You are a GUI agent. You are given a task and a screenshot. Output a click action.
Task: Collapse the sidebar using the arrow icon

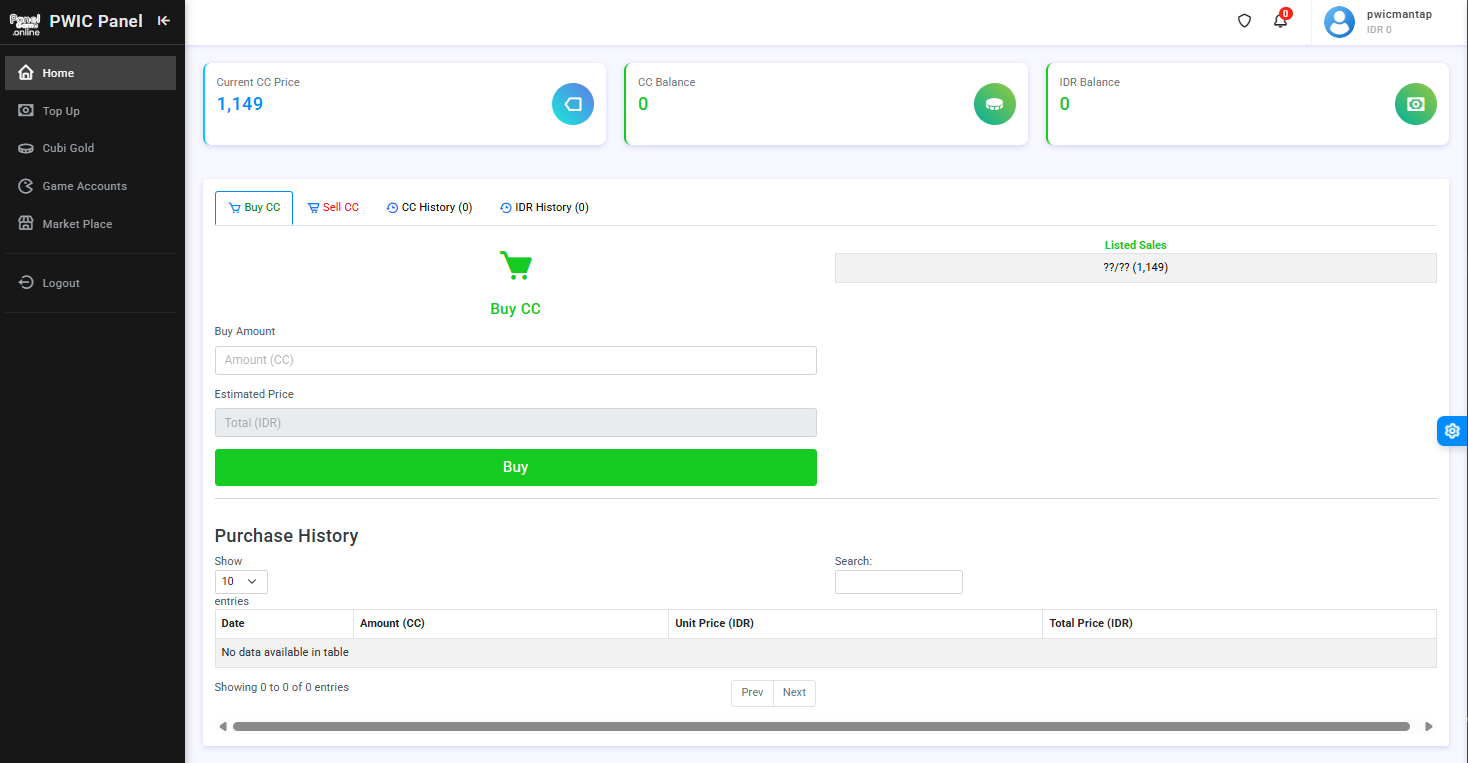(x=163, y=19)
